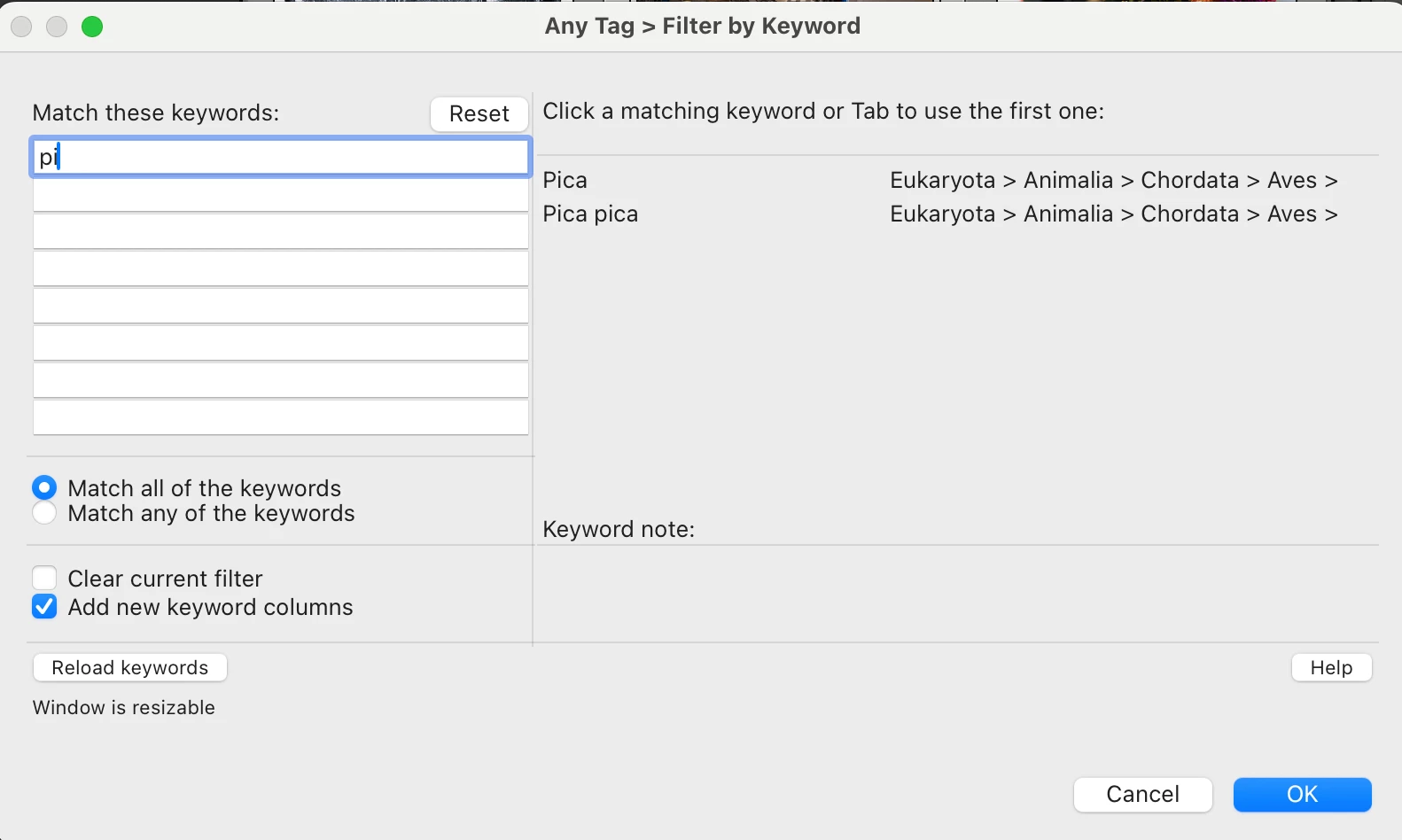The width and height of the screenshot is (1402, 840).
Task: Uncheck 'Add new keyword columns'
Action: [44, 607]
